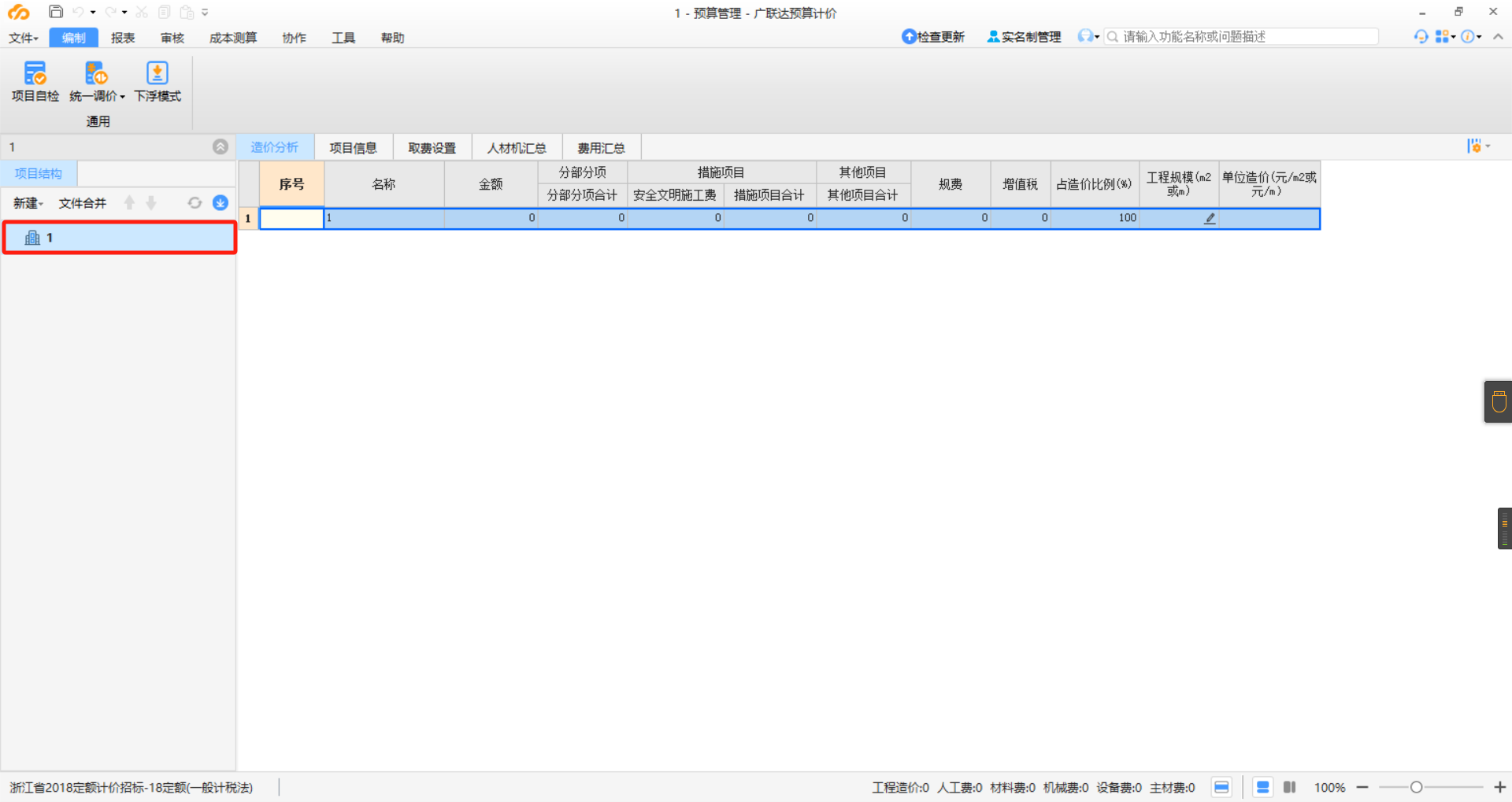Click the 序号 column header
1512x802 pixels.
point(291,184)
